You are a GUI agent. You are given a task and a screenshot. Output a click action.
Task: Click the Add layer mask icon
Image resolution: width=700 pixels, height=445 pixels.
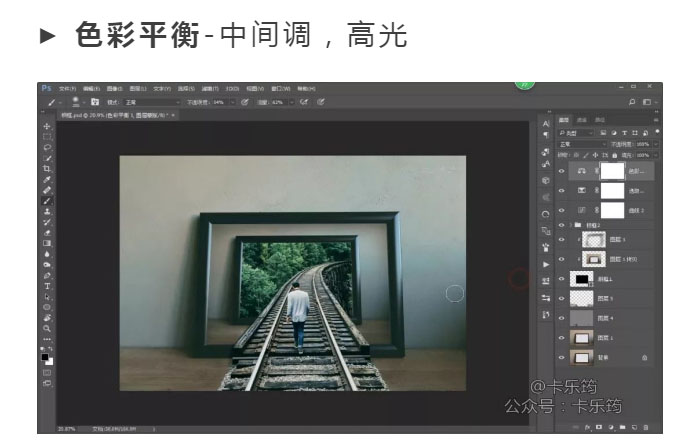tap(599, 427)
